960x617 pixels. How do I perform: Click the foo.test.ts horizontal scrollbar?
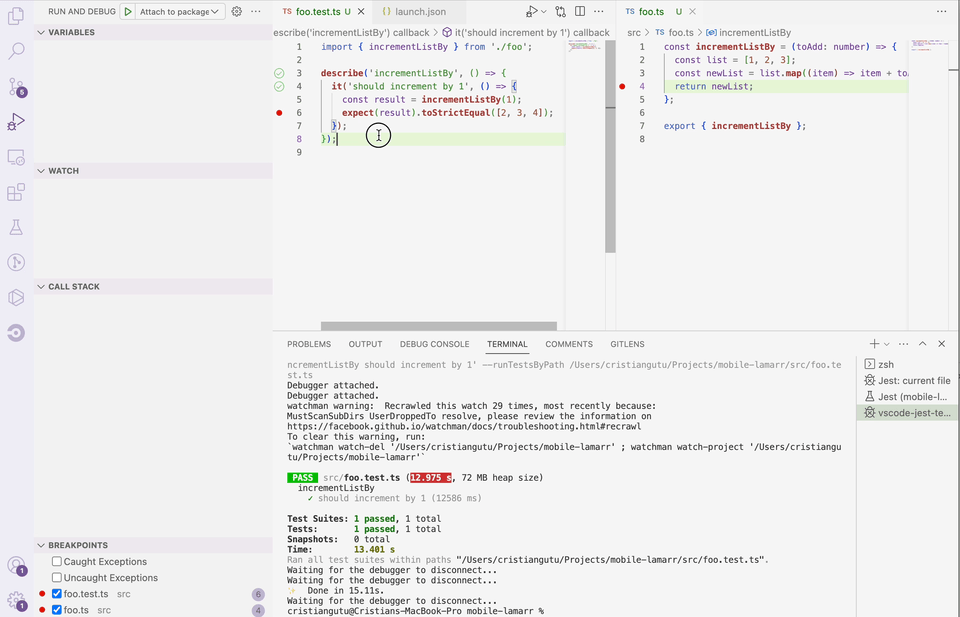(x=438, y=326)
